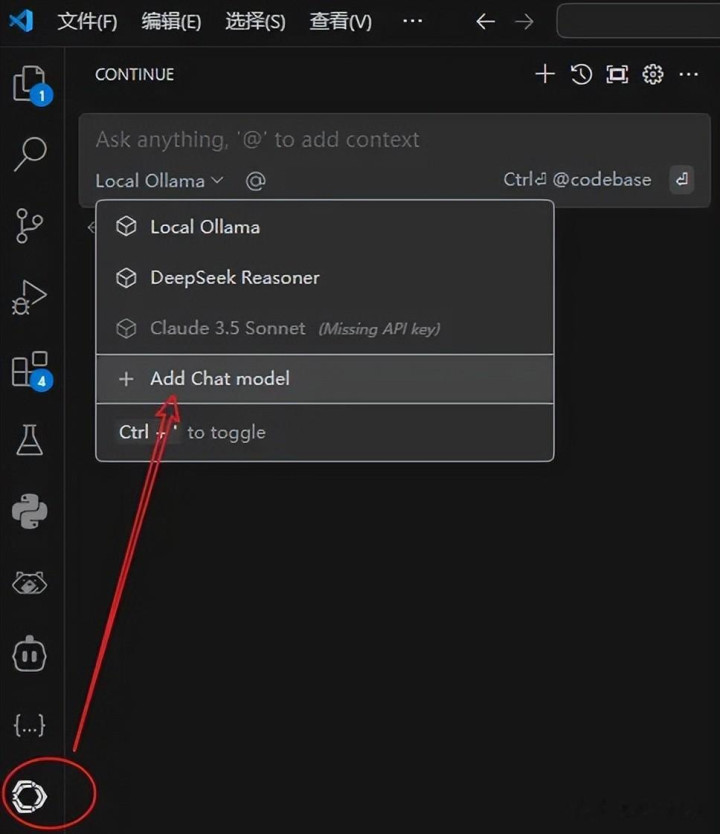Image resolution: width=720 pixels, height=834 pixels.
Task: Open the Source Control branch icon
Action: click(x=29, y=226)
